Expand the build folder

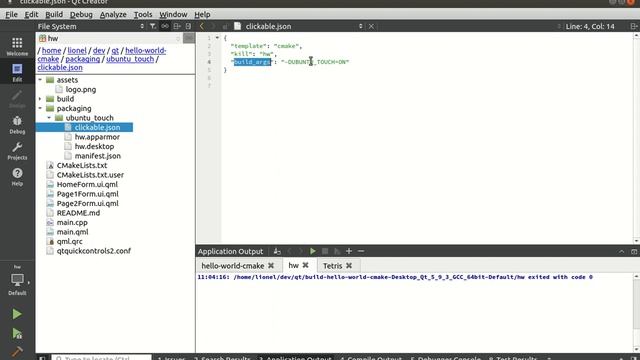click(40, 99)
